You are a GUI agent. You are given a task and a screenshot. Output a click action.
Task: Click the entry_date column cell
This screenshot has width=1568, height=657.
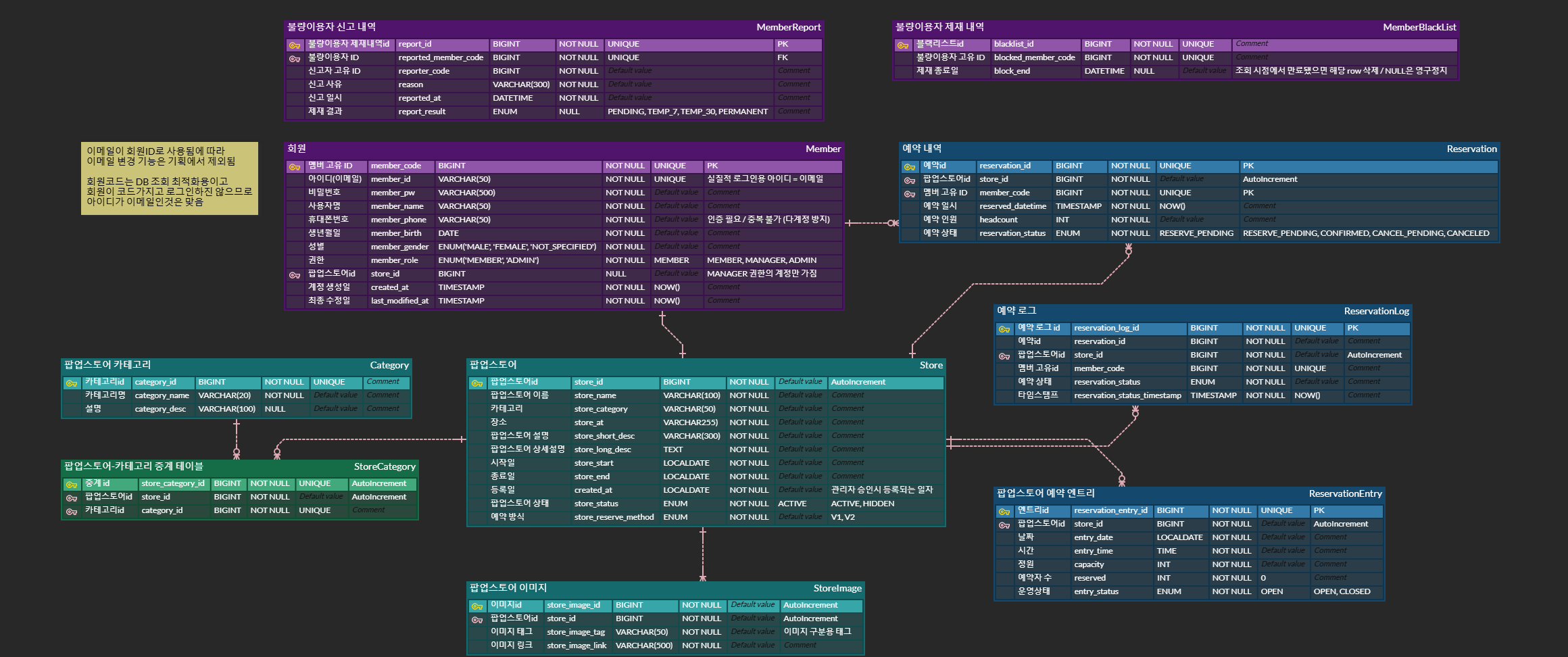(1112, 537)
